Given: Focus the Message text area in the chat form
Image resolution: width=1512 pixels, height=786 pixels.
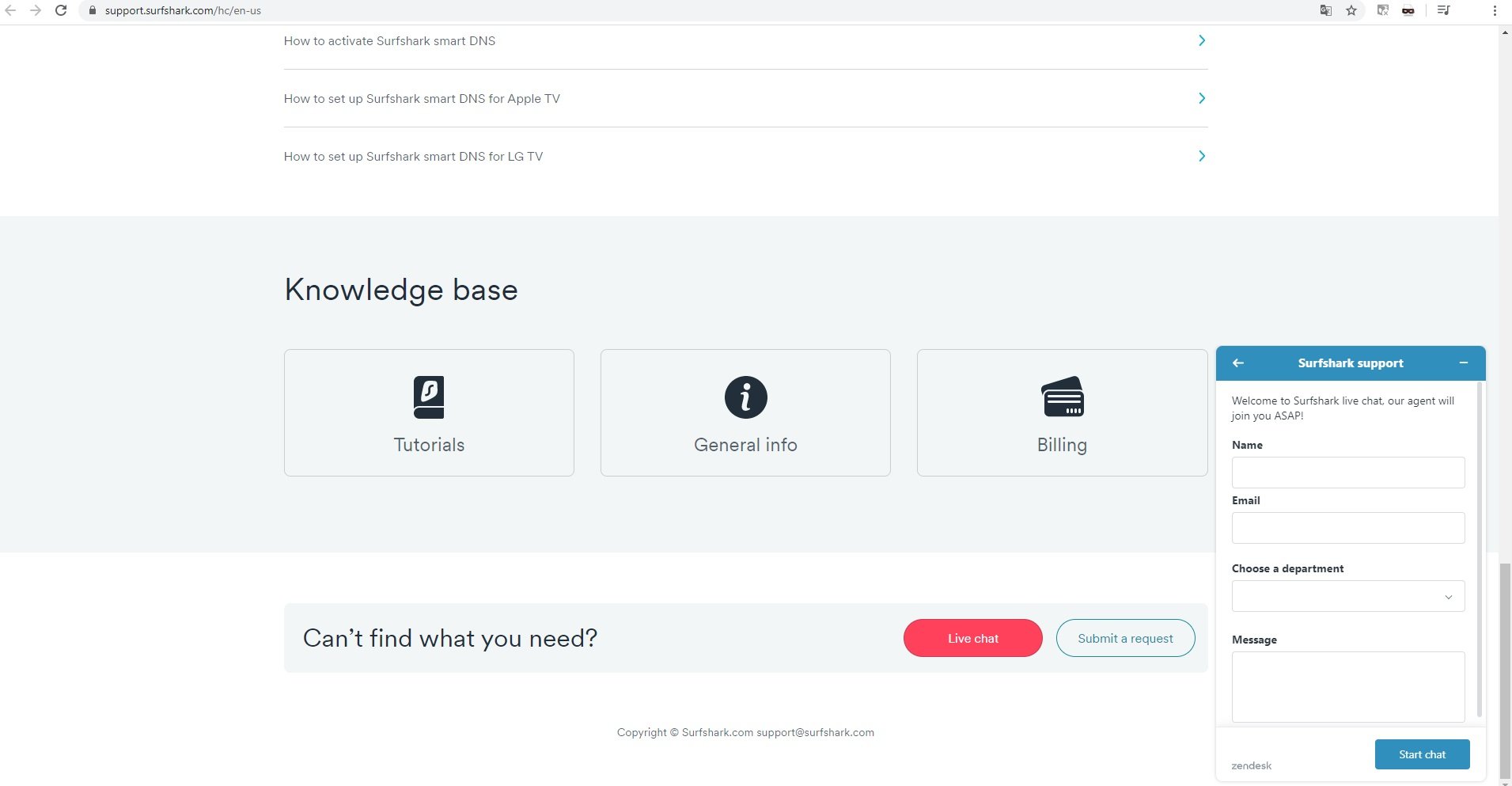Looking at the screenshot, I should [1348, 687].
